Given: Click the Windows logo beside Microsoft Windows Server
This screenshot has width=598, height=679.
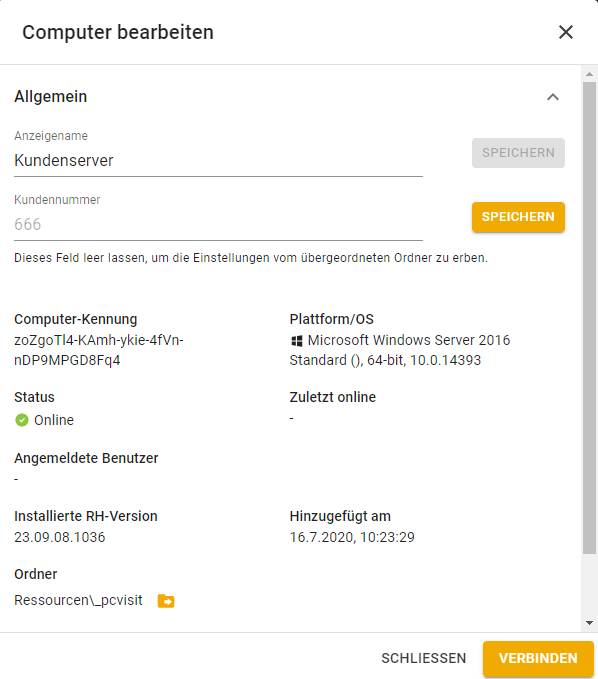Looking at the screenshot, I should 297,341.
